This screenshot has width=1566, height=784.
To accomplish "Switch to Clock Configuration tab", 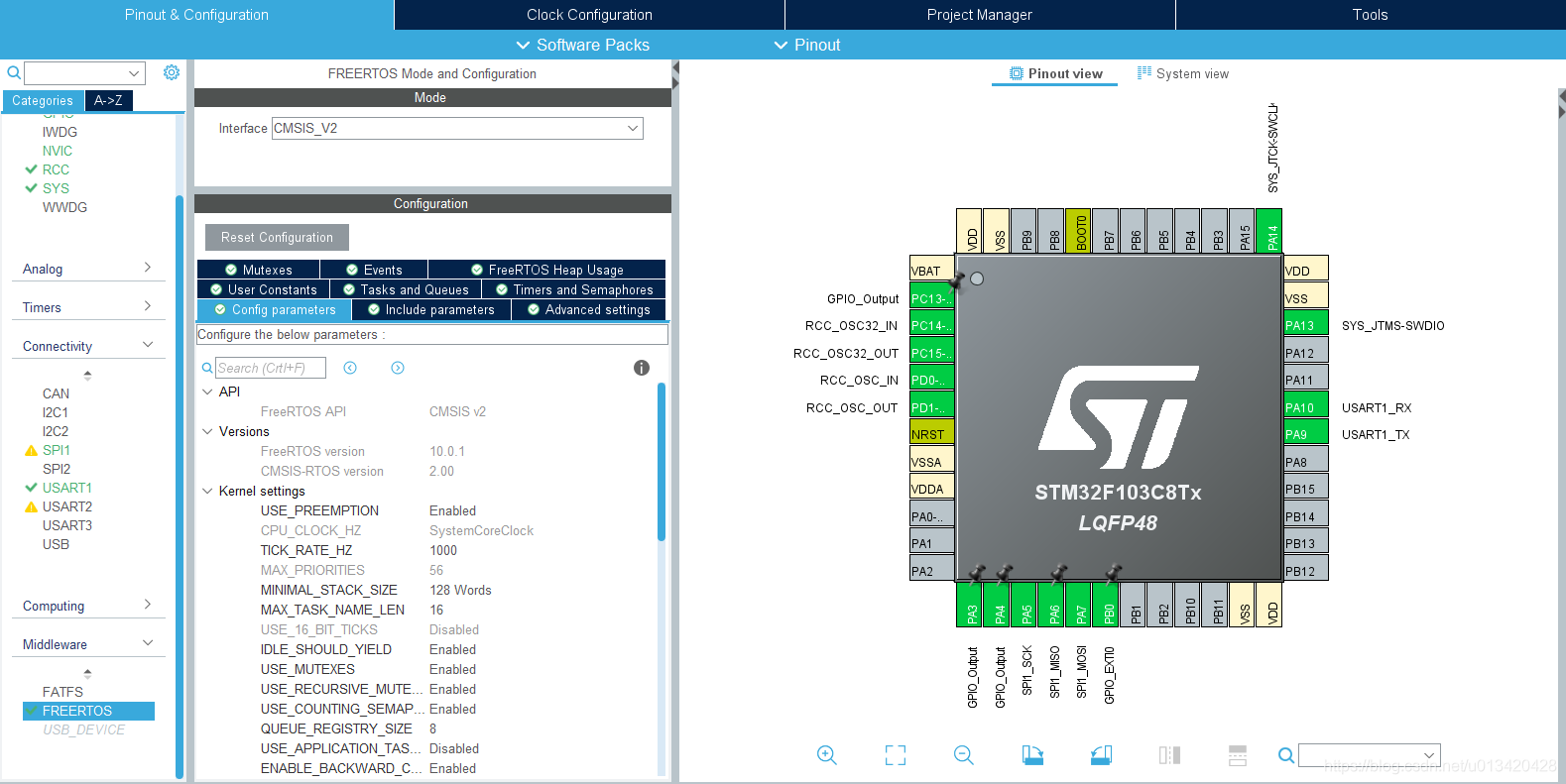I will pos(589,15).
